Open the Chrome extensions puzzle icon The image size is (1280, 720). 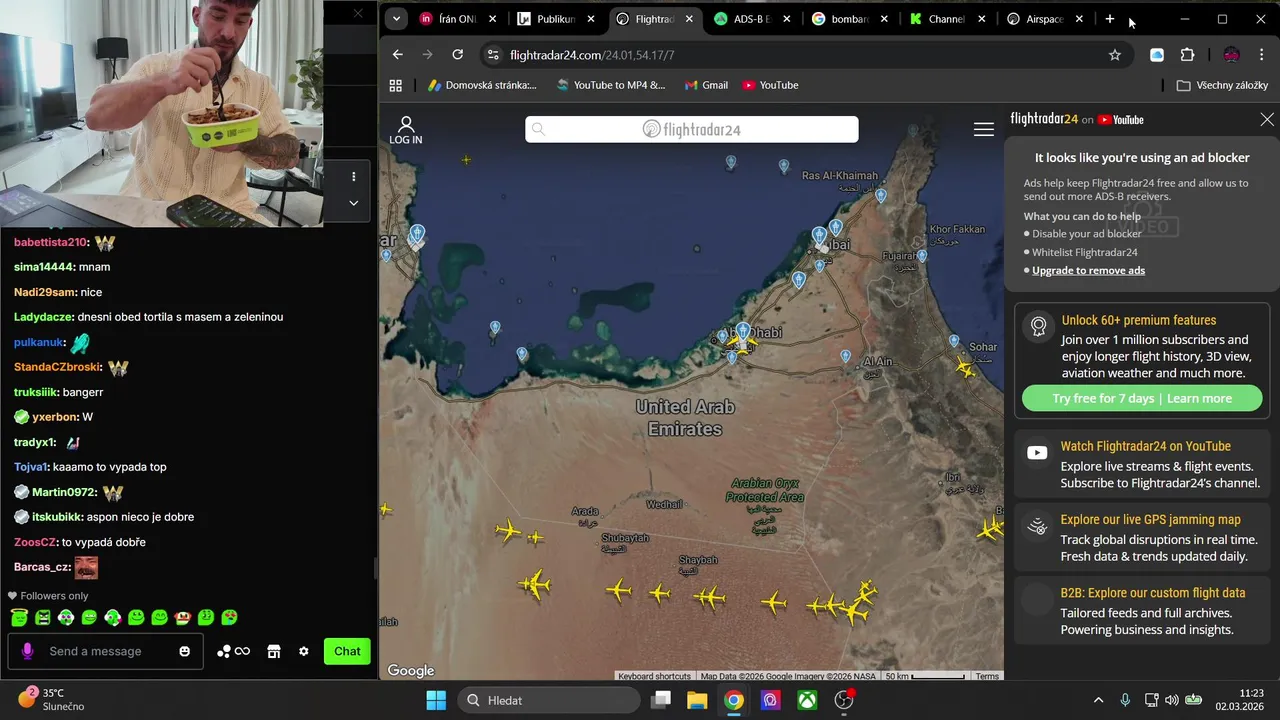[1187, 55]
